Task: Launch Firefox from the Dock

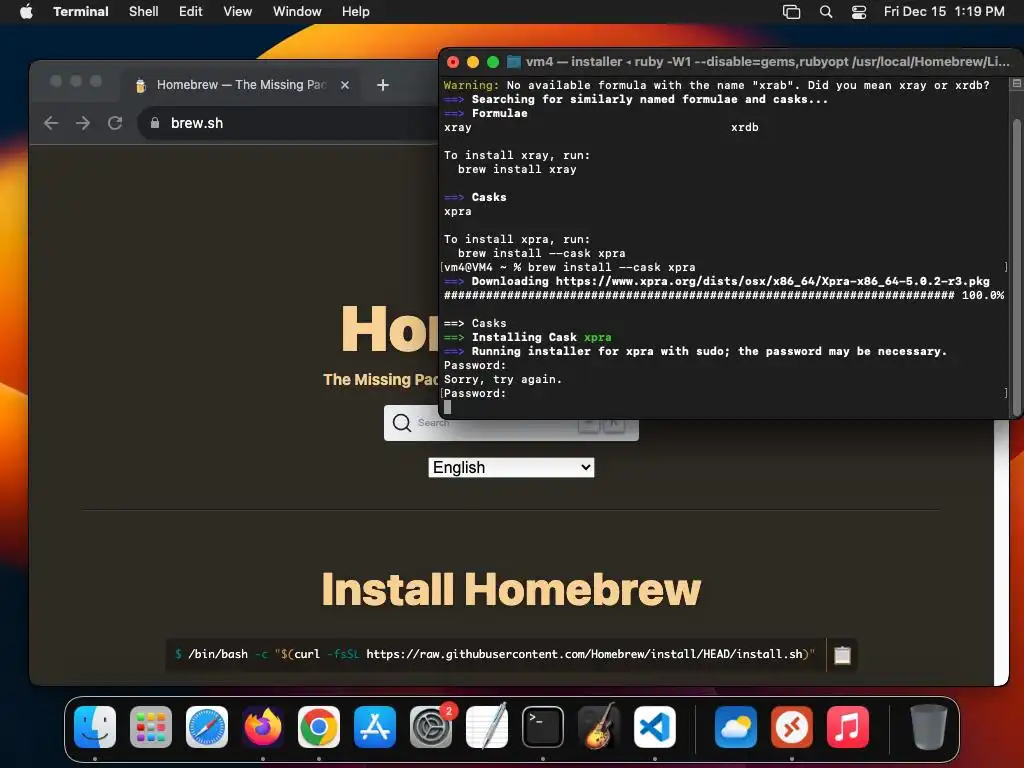Action: click(263, 727)
